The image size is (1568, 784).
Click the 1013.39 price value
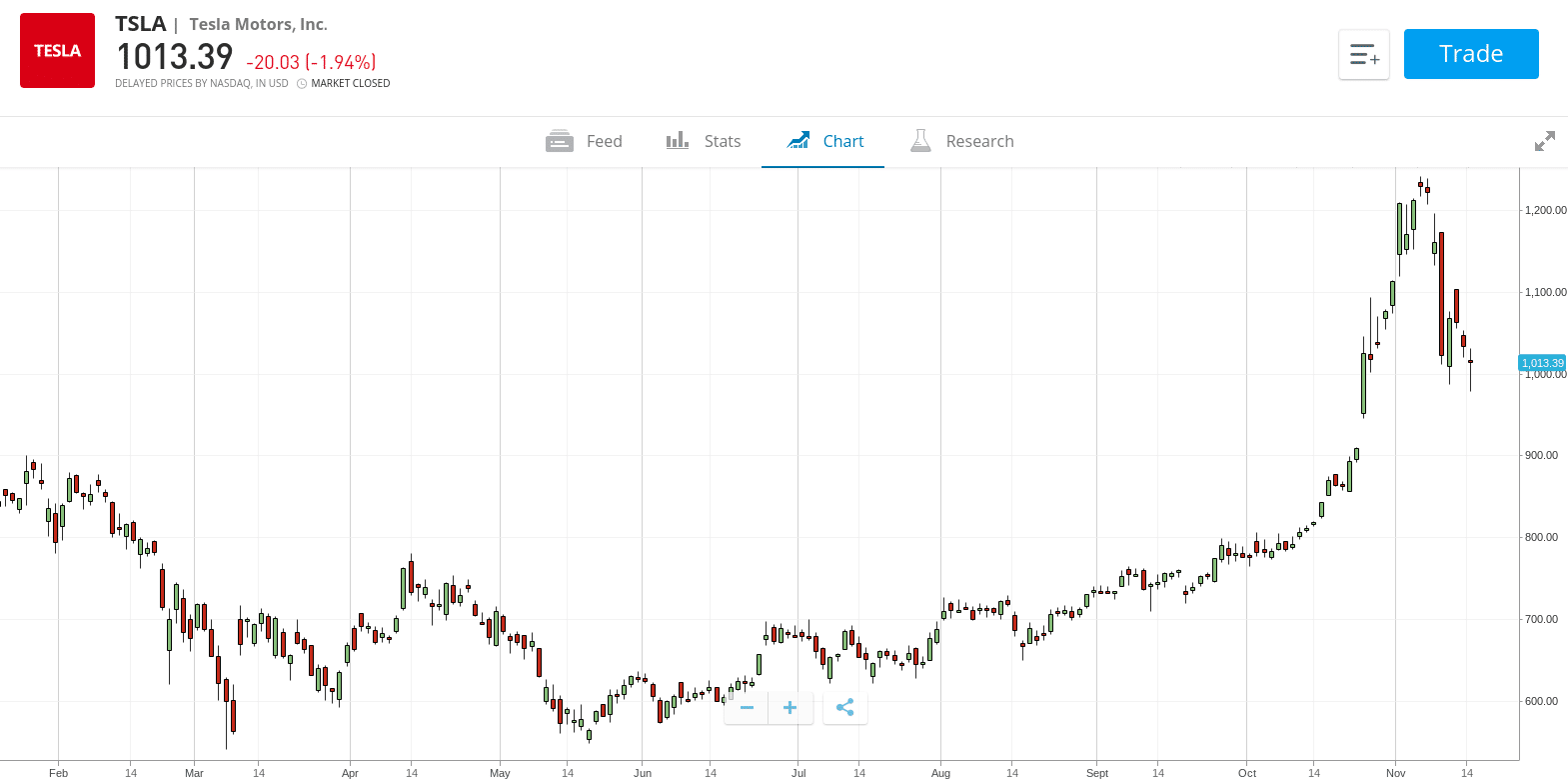(175, 57)
